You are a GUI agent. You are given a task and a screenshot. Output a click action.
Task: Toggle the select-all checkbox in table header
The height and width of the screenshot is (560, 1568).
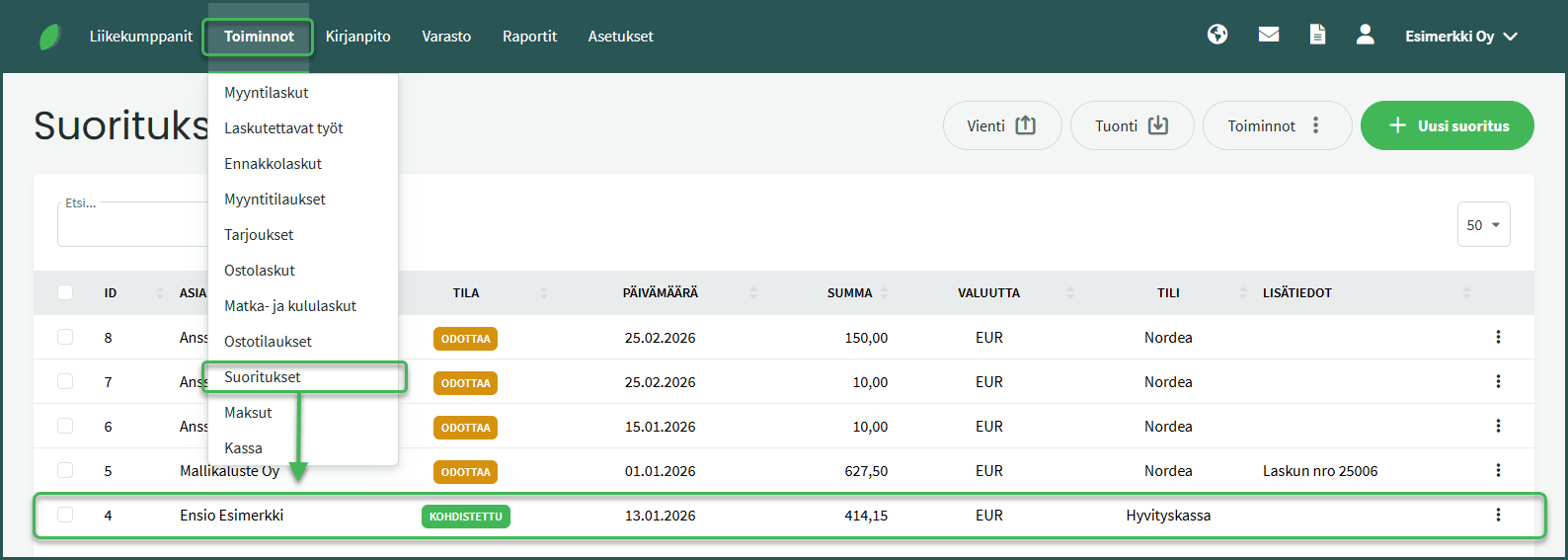(x=65, y=292)
